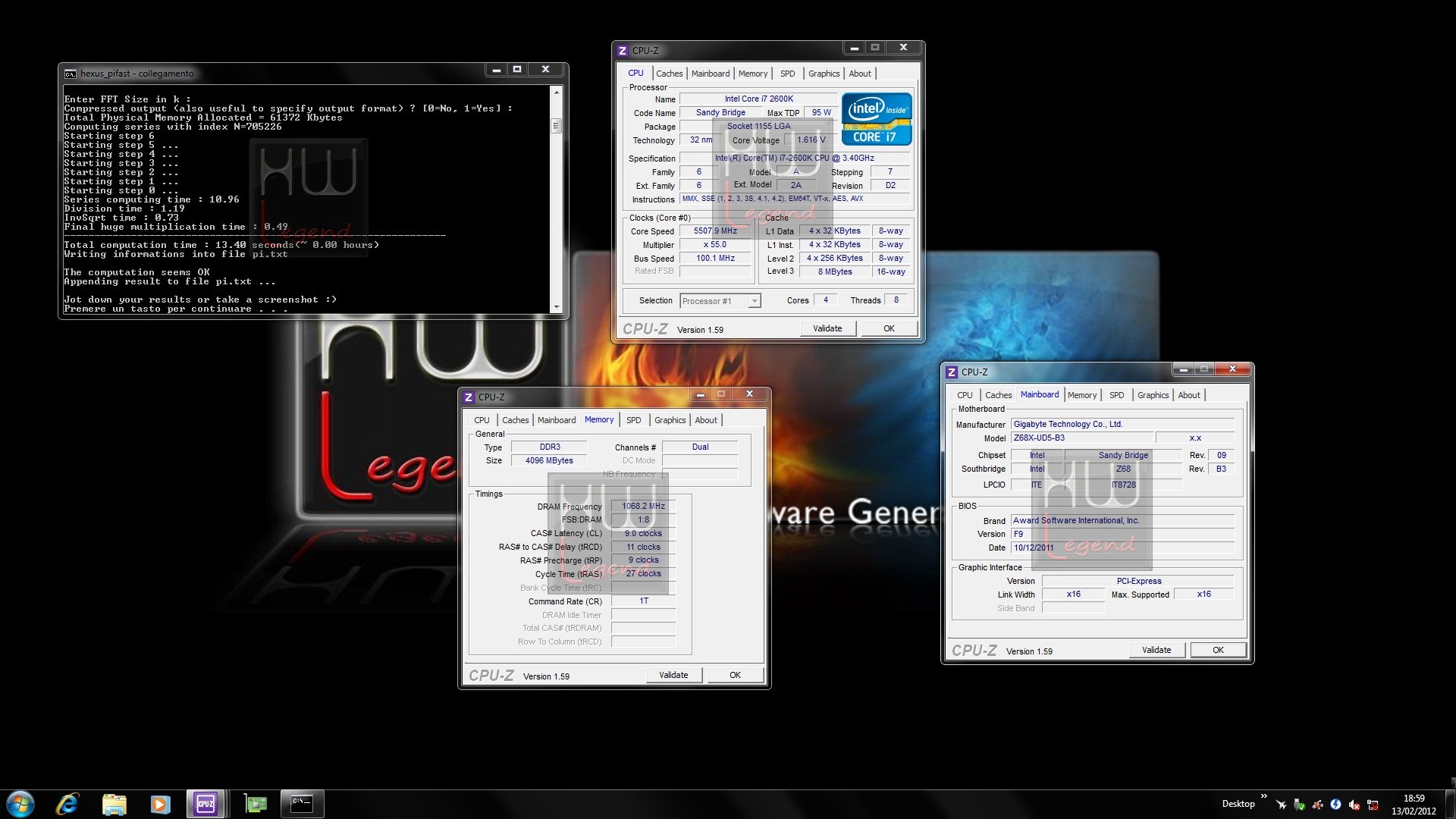
Task: Click Validate in the Mainboard CPU-Z window
Action: 1156,650
